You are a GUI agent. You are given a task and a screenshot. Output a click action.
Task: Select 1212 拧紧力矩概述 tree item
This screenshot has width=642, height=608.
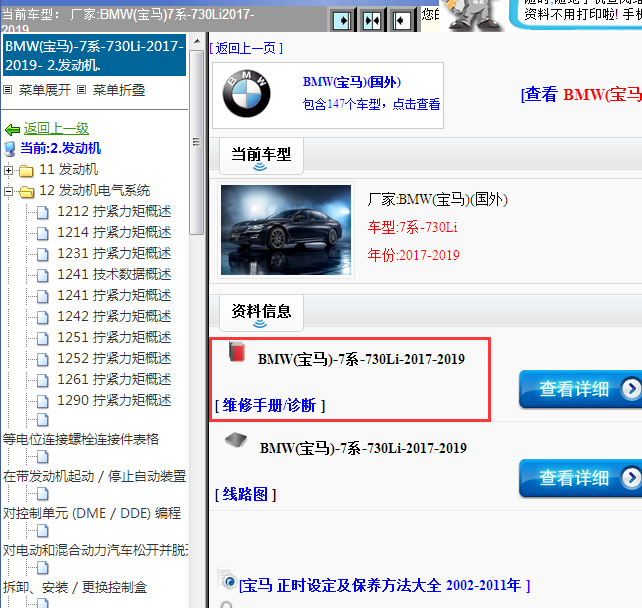114,211
